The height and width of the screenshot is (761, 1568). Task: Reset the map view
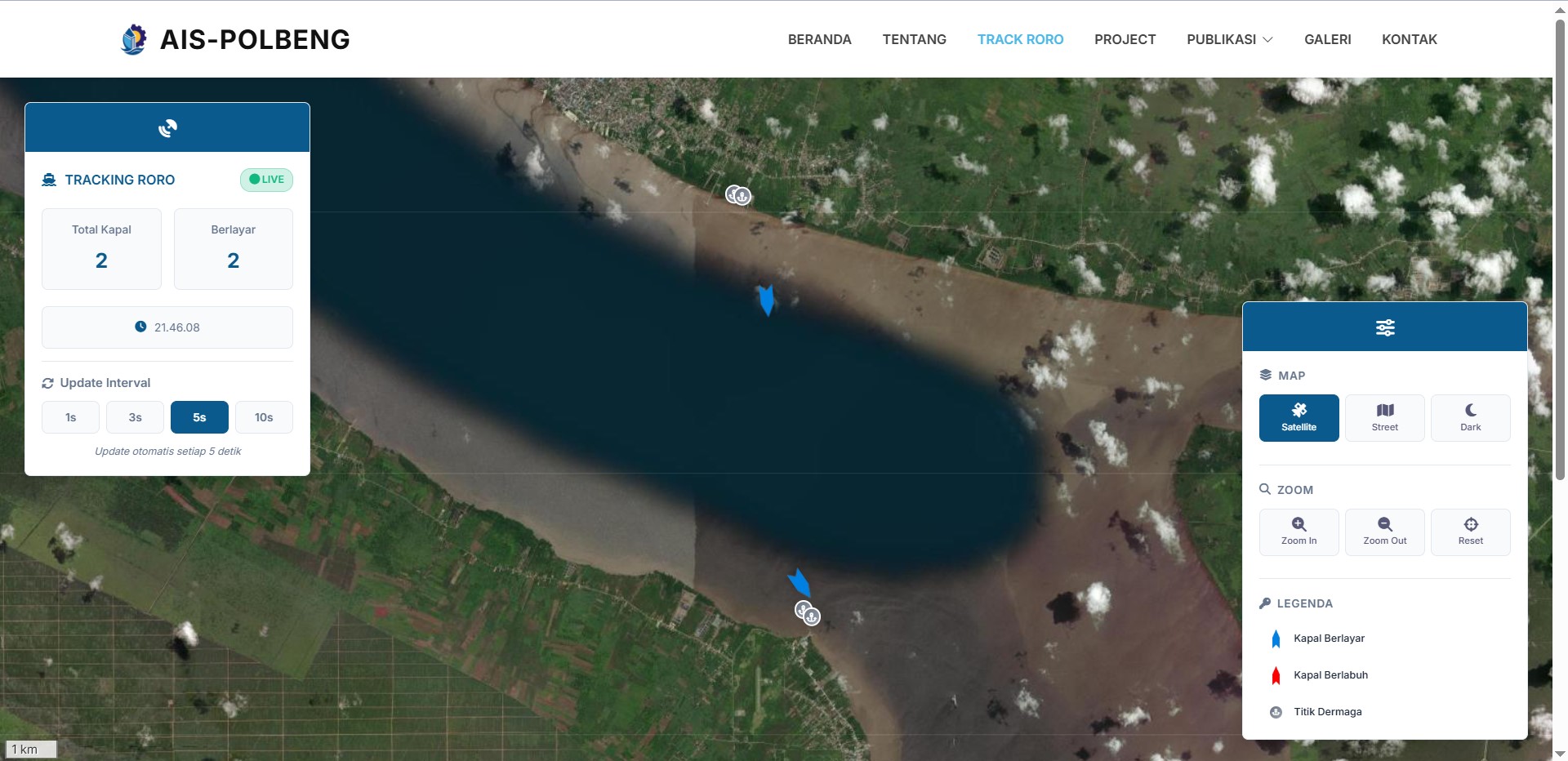1470,532
